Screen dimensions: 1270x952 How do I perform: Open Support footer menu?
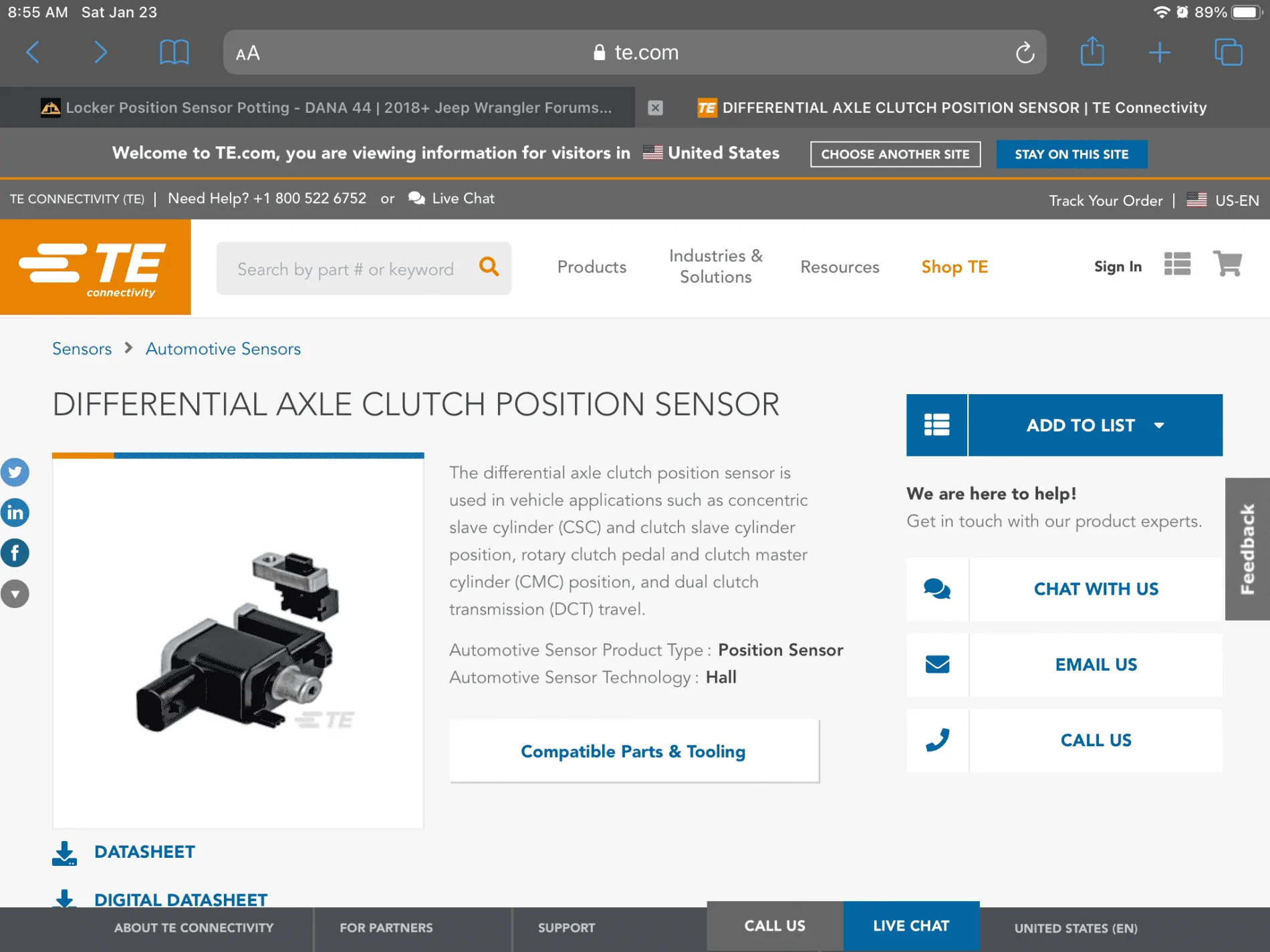click(x=566, y=928)
